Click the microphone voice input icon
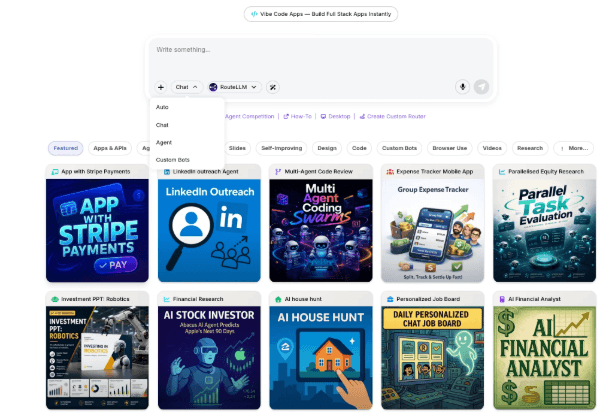This screenshot has width=614, height=415. 462,87
